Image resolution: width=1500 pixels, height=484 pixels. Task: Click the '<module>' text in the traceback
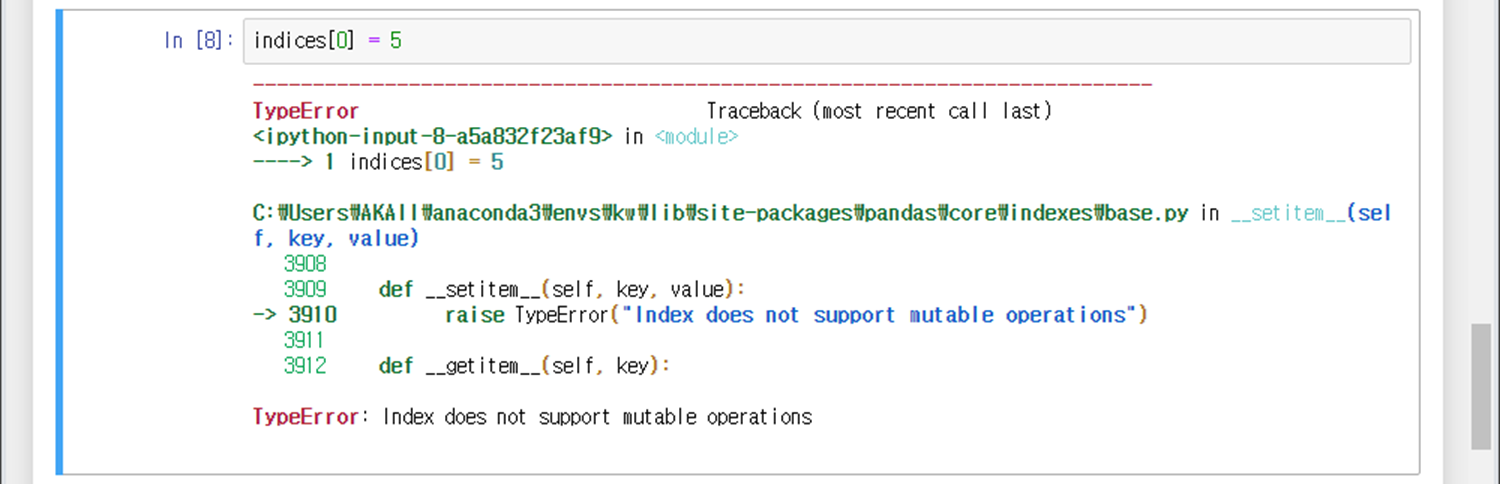pyautogui.click(x=696, y=137)
